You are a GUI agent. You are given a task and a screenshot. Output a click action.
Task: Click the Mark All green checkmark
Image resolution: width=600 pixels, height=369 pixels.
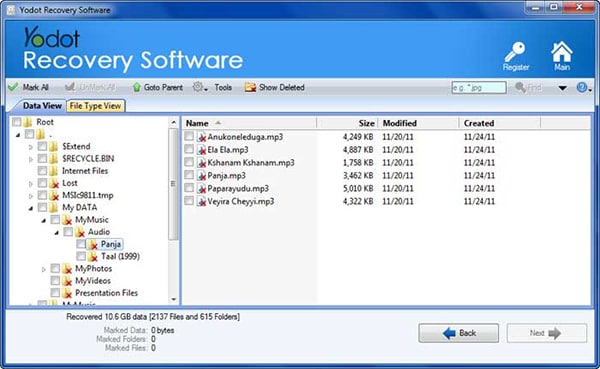[13, 87]
